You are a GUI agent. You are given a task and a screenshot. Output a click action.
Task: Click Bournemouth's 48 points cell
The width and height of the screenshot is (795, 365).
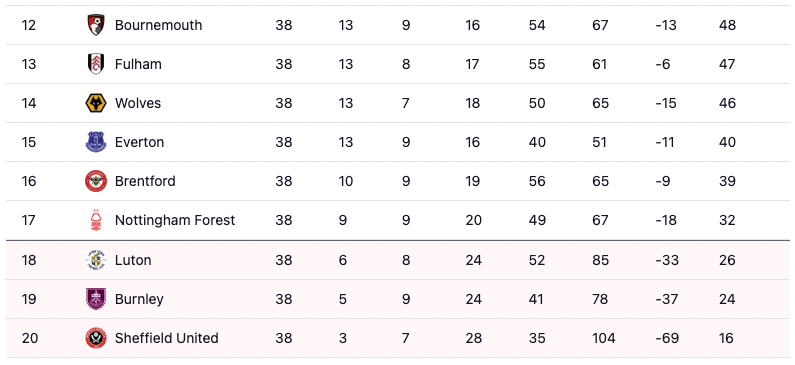click(x=727, y=25)
